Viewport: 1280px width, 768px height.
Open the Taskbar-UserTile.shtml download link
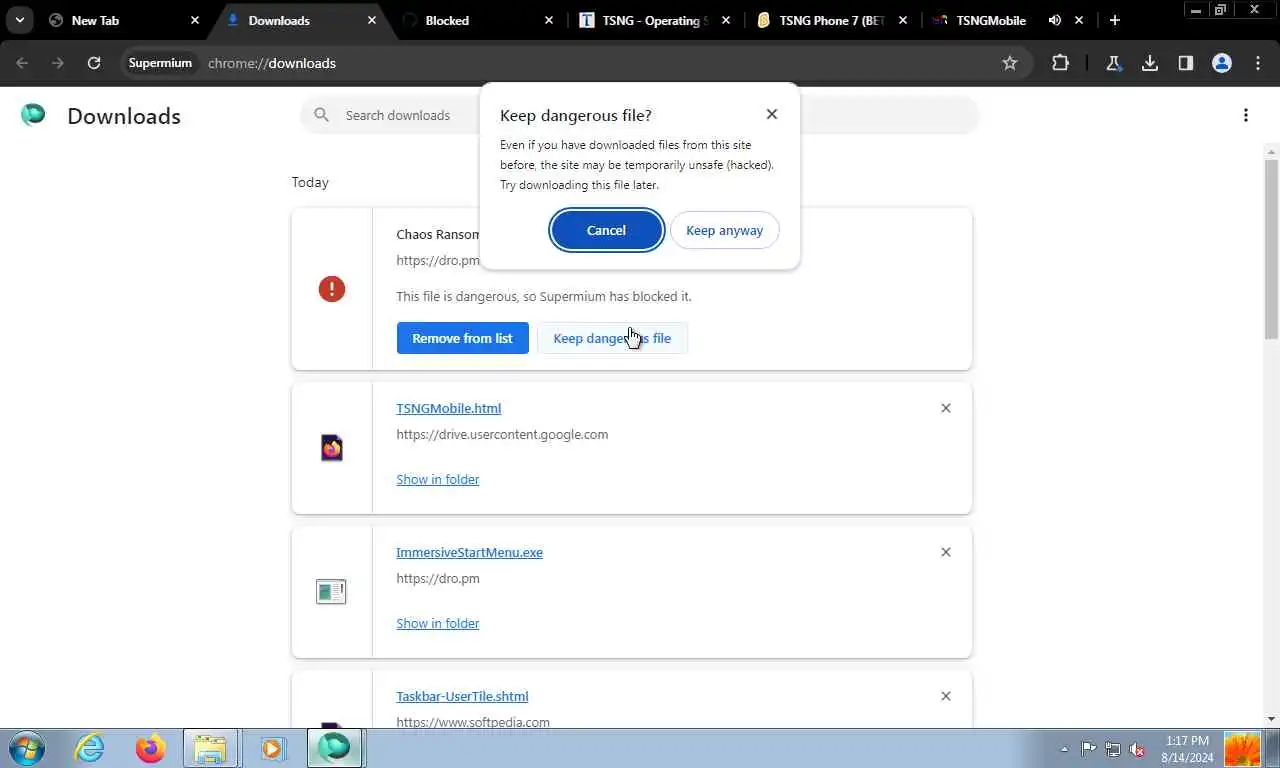pos(462,696)
